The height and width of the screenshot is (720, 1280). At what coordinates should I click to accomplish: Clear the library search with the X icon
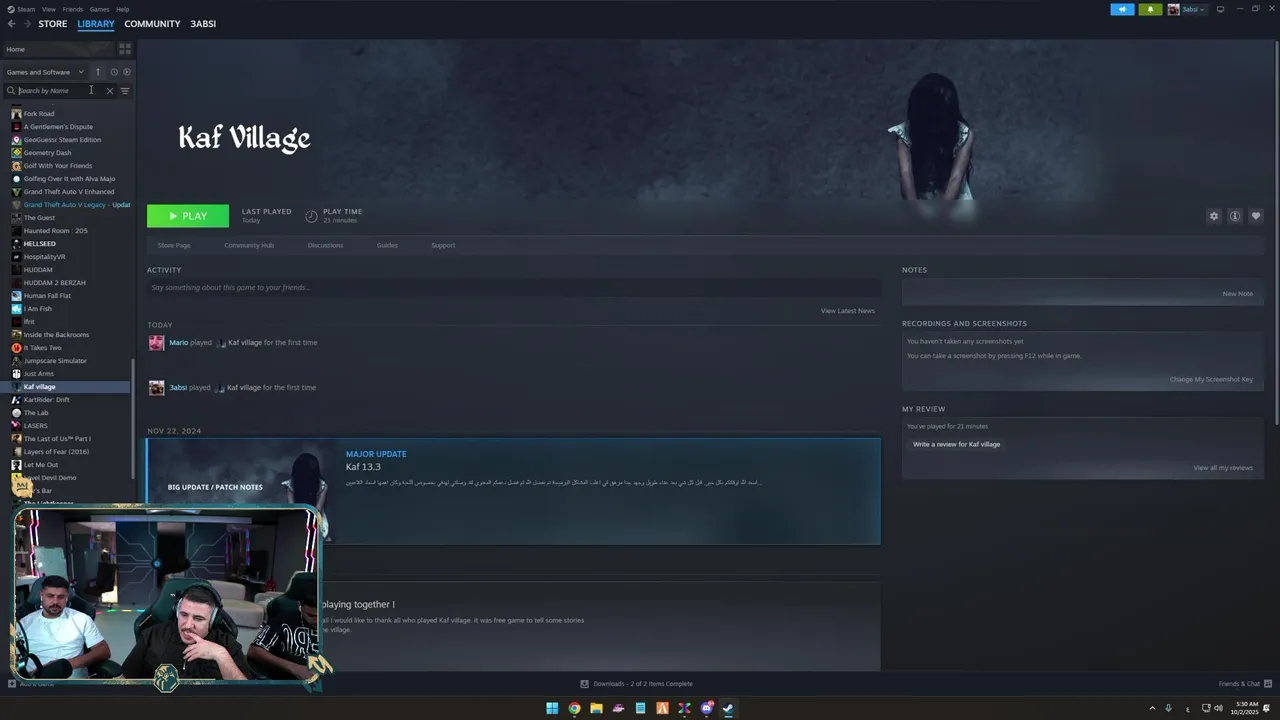coord(110,91)
